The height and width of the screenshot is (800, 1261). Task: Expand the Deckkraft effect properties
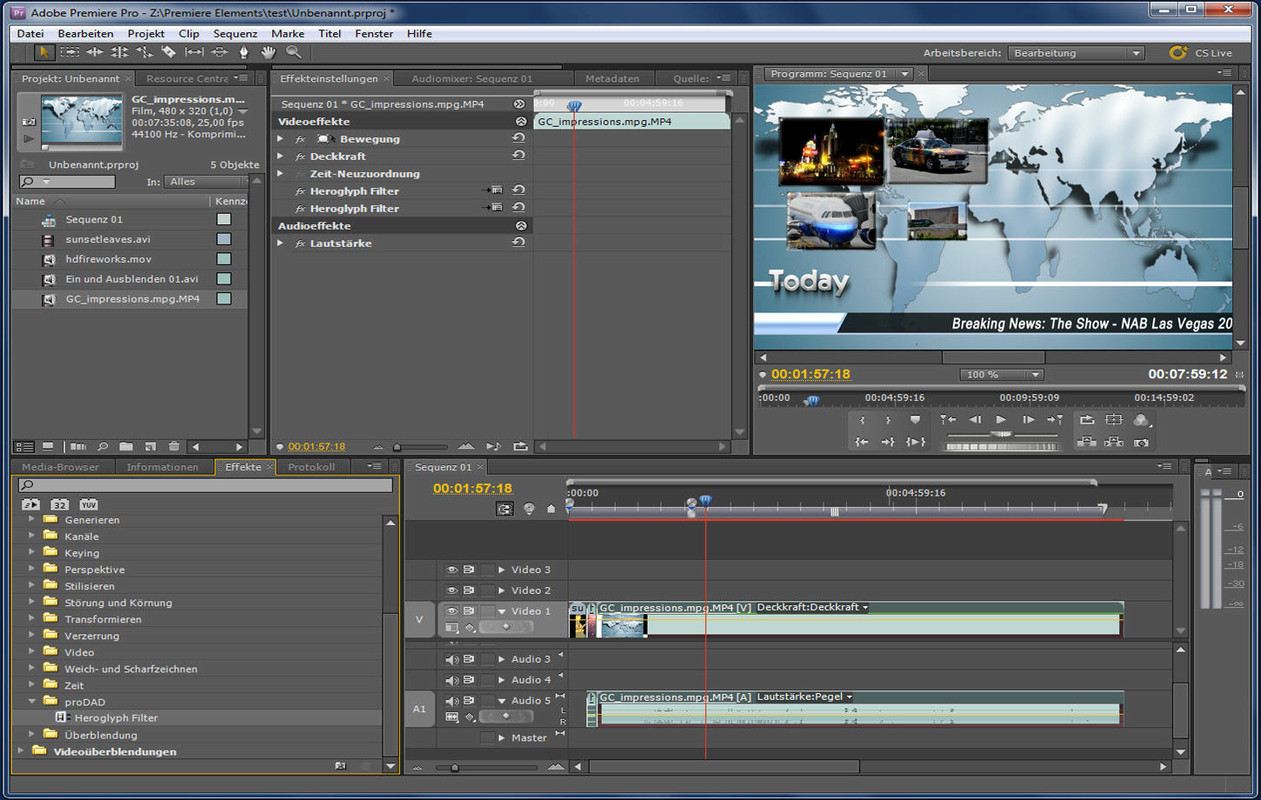point(281,156)
